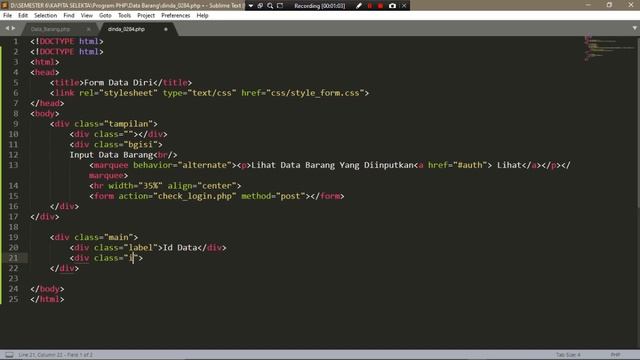Click the "check_login.php" action value
The width and height of the screenshot is (640, 360).
(195, 196)
